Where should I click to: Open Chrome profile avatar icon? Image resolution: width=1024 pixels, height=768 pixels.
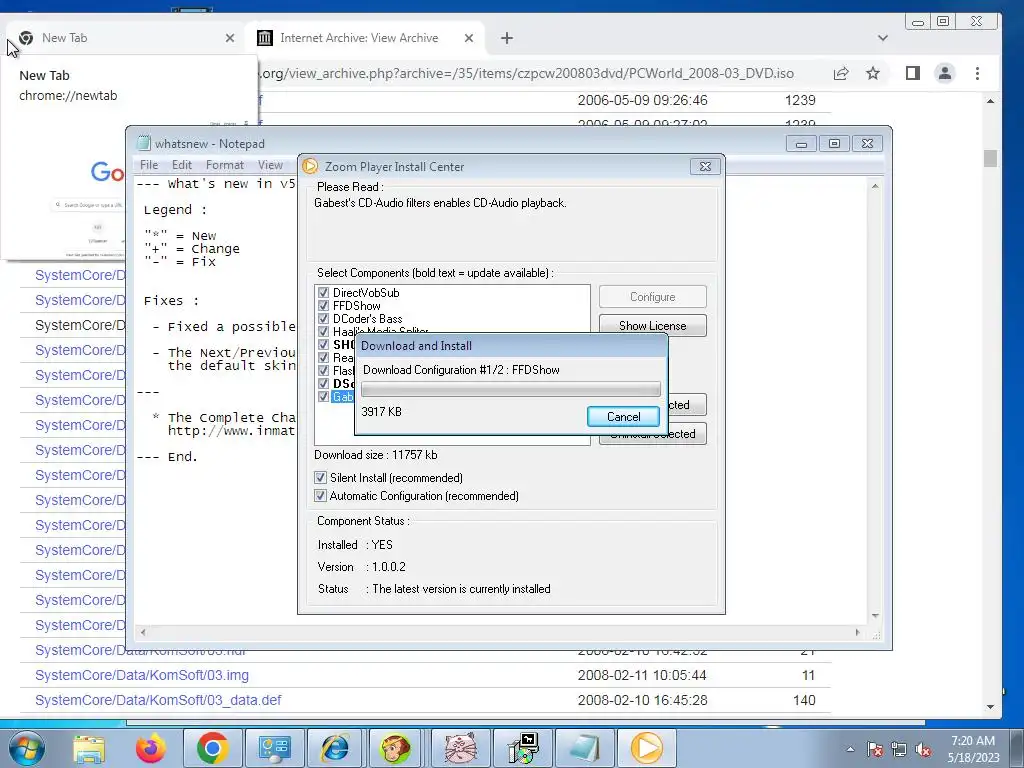pyautogui.click(x=945, y=73)
